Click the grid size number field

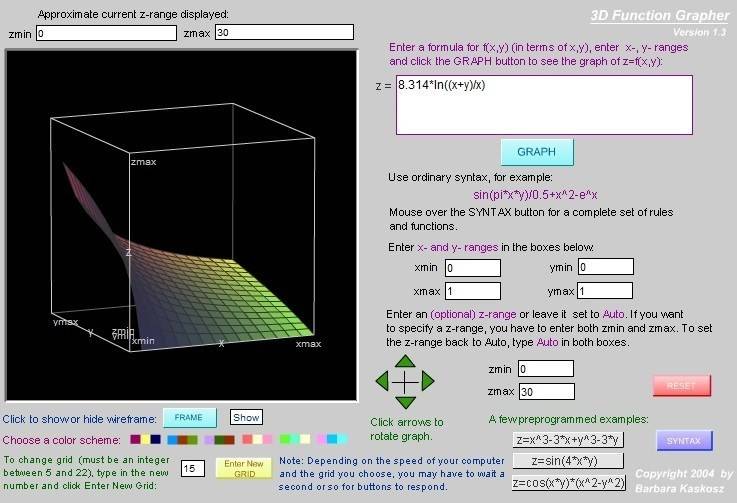(x=193, y=468)
